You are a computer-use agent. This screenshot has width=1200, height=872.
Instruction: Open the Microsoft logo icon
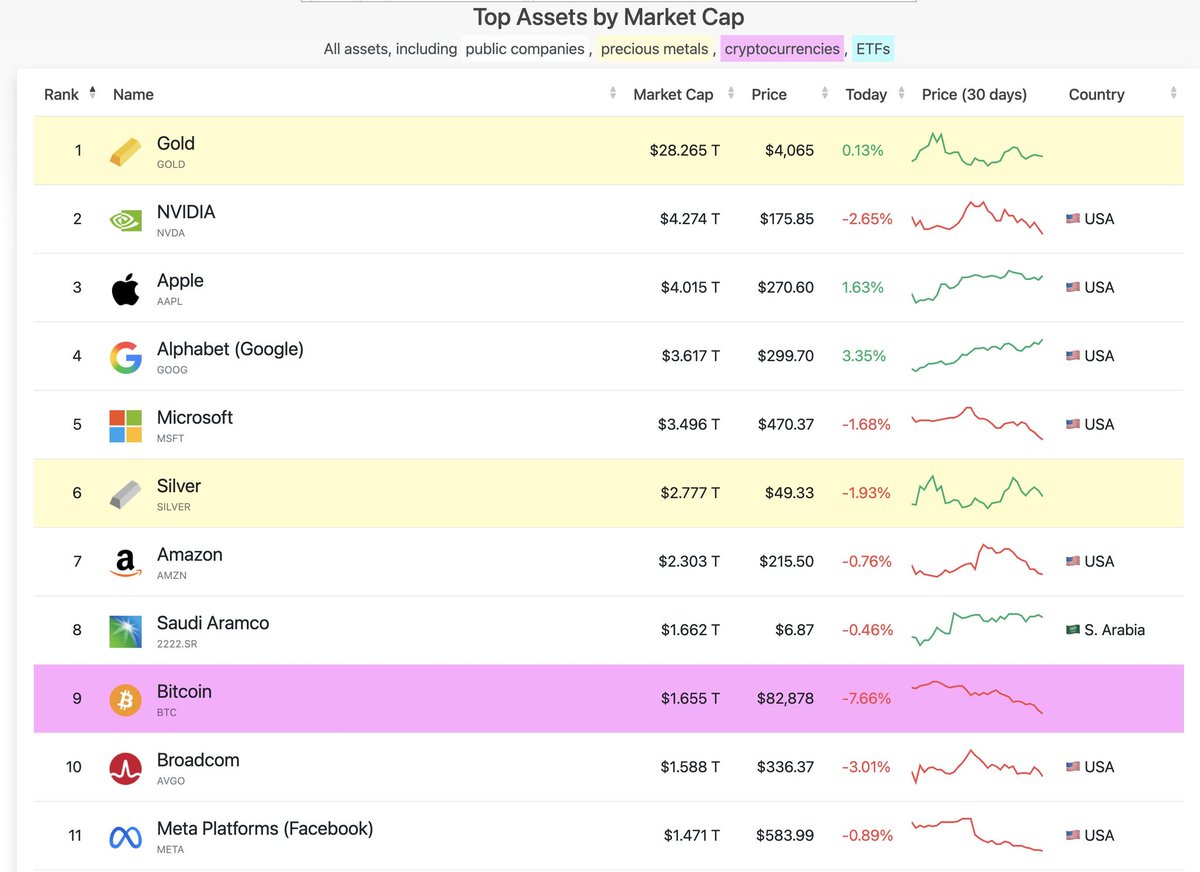[126, 425]
